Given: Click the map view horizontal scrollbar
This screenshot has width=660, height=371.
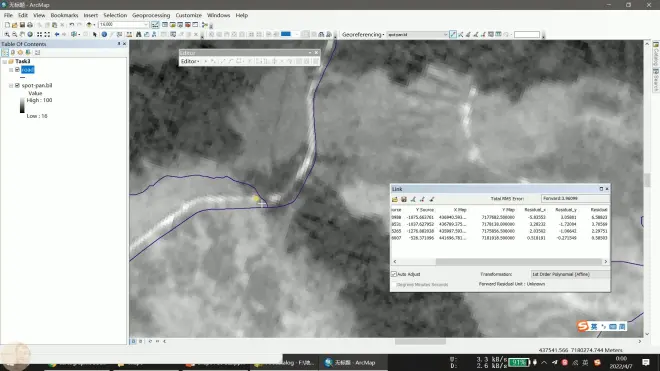Looking at the screenshot, I should point(420,342).
